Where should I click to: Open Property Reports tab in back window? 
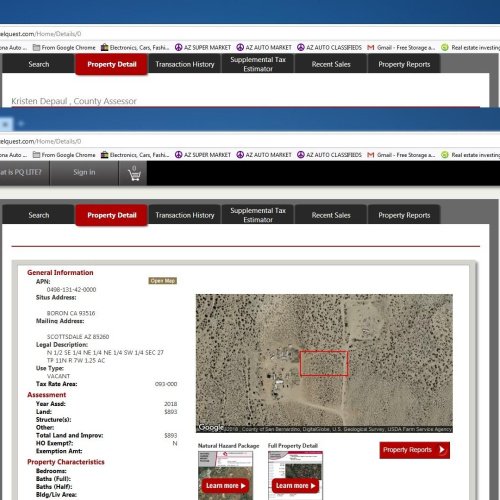point(404,64)
